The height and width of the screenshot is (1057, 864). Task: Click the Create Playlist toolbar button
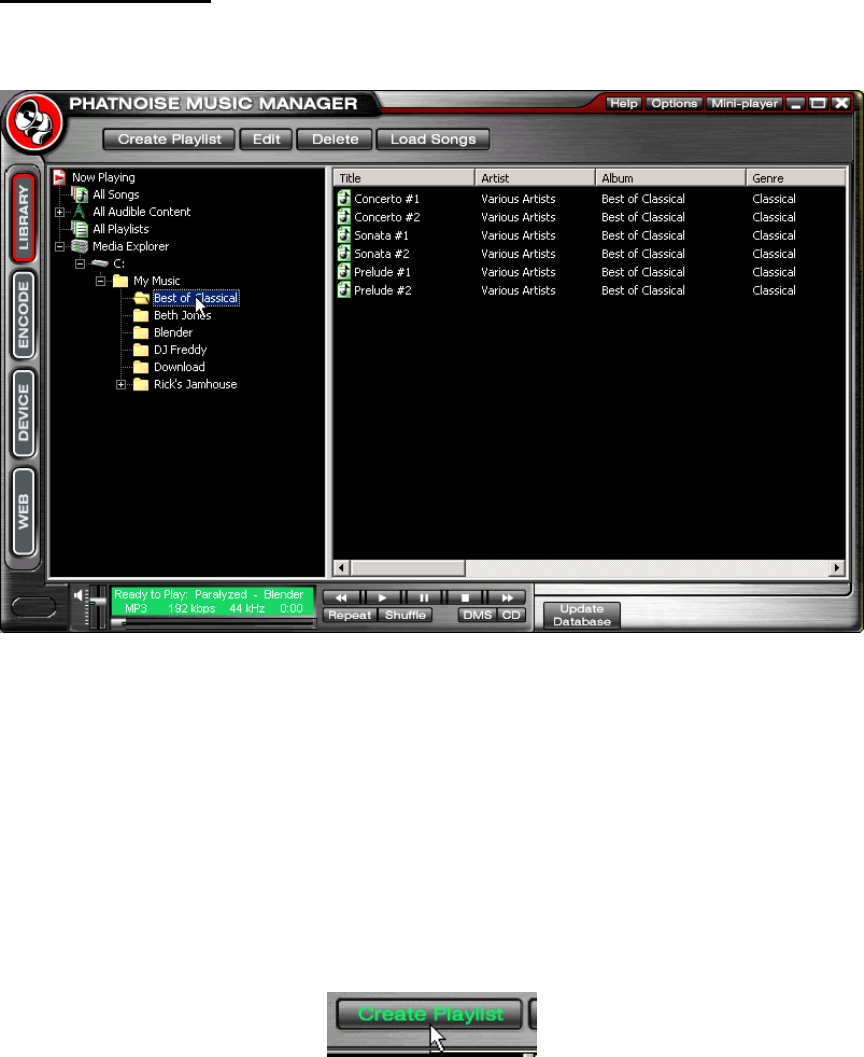pos(169,139)
